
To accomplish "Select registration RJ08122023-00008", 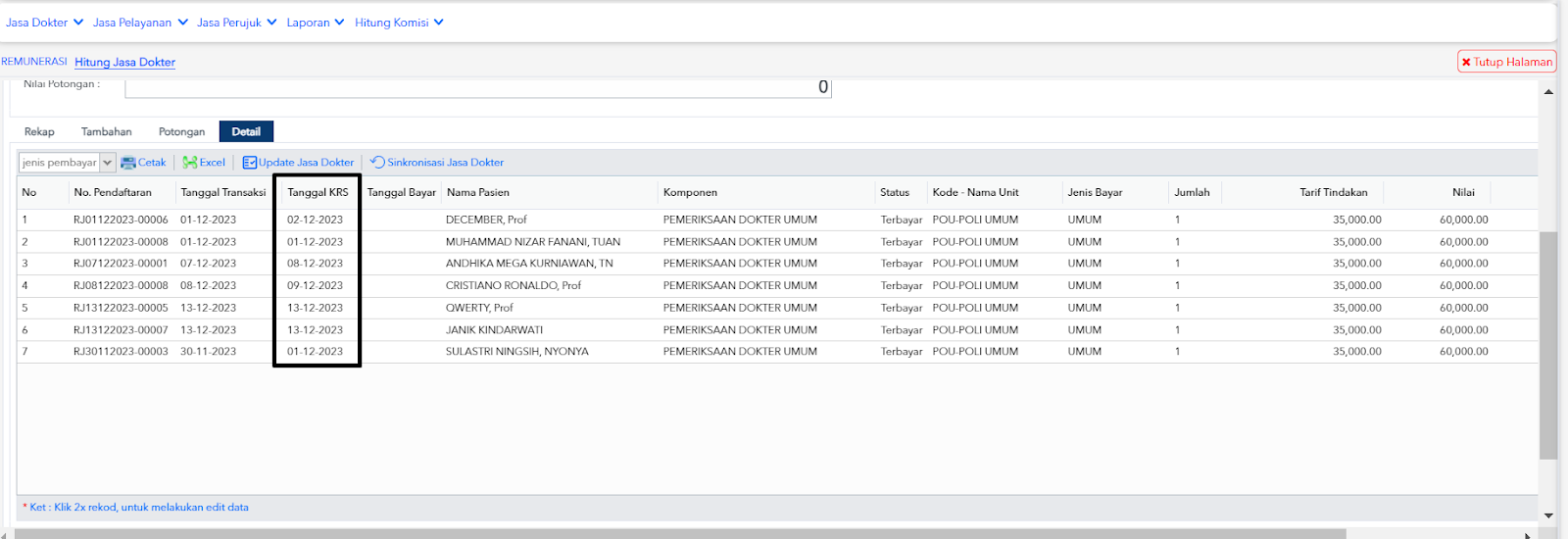I will pyautogui.click(x=121, y=286).
